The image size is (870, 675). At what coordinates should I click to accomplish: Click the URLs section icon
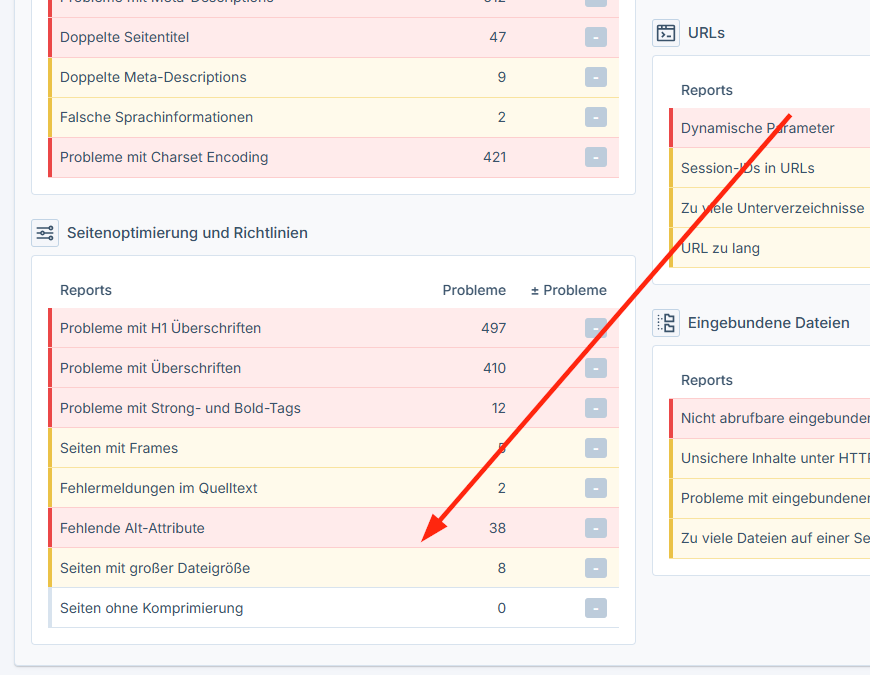click(x=666, y=33)
